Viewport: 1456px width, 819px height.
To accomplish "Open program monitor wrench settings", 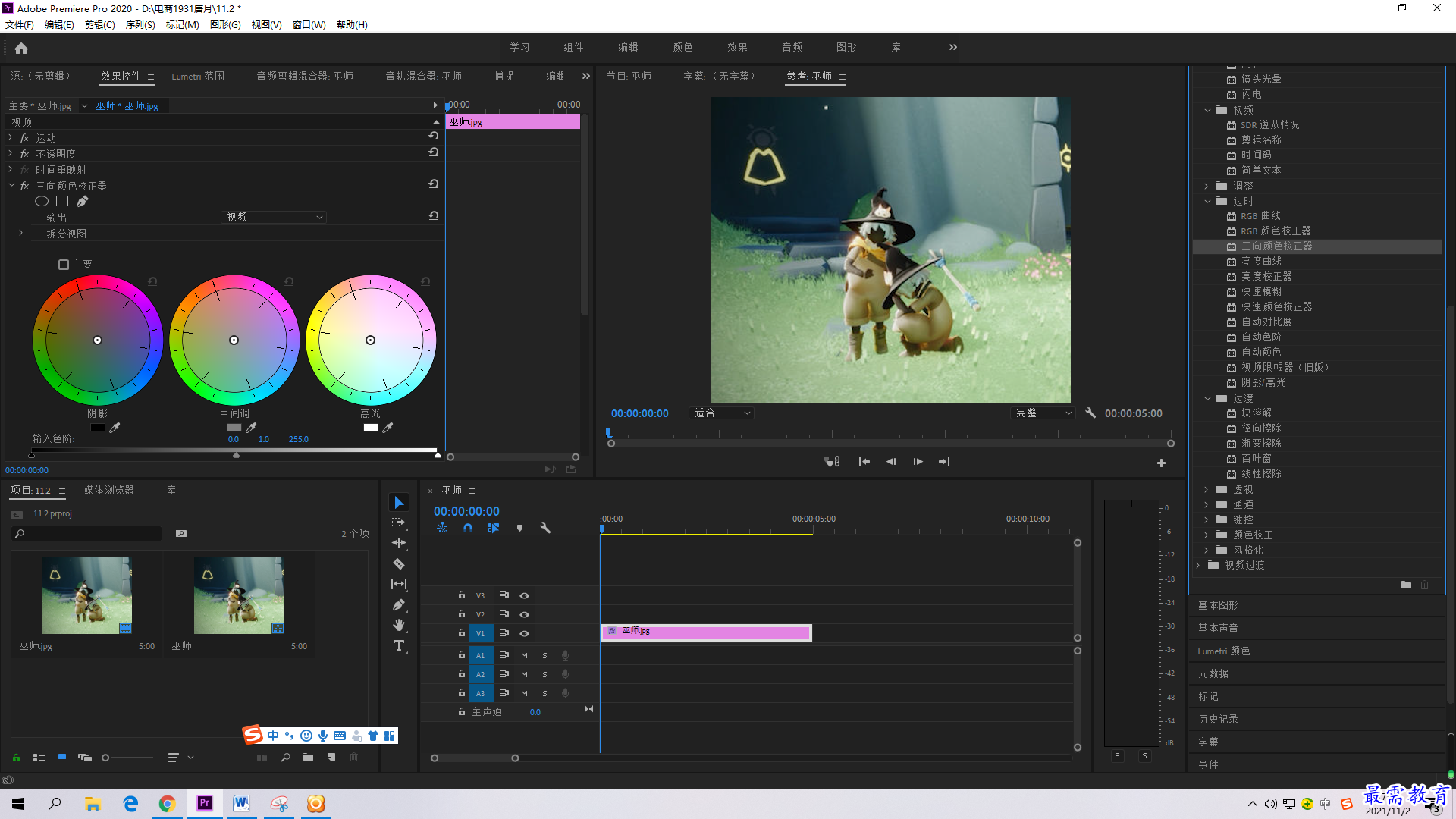I will click(1090, 413).
